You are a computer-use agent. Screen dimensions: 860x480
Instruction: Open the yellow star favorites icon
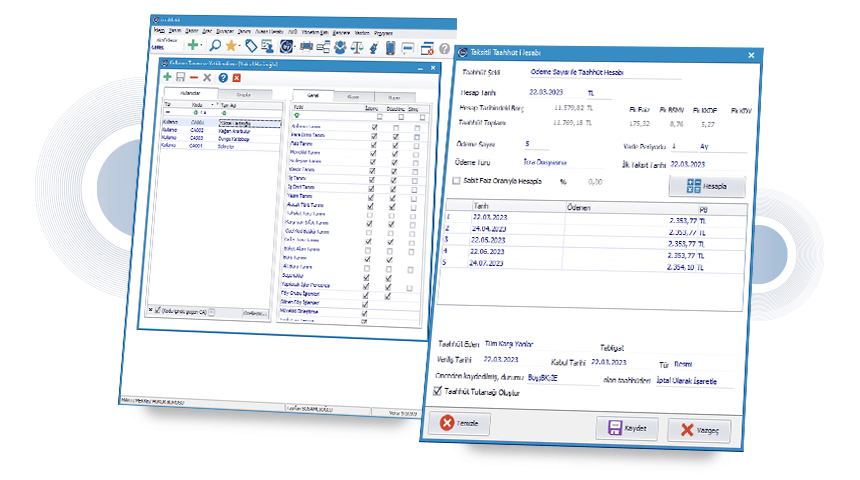tap(231, 46)
